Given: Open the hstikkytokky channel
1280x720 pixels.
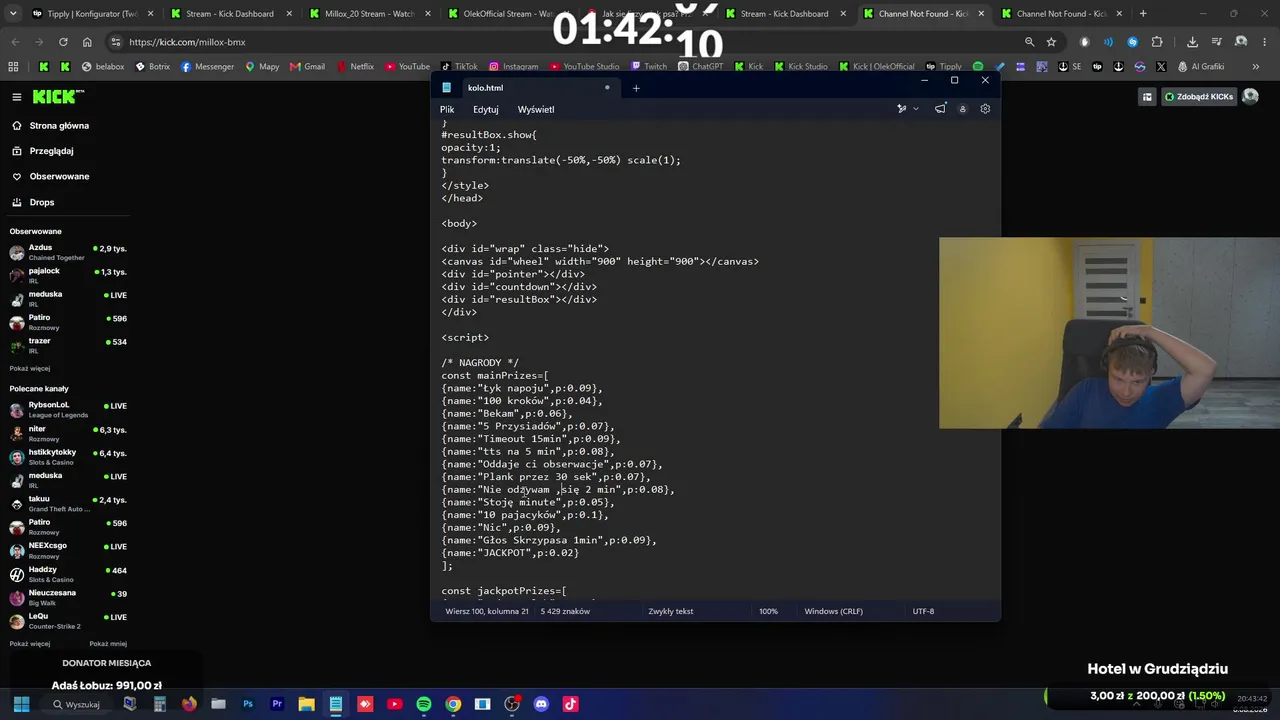Looking at the screenshot, I should pos(68,456).
